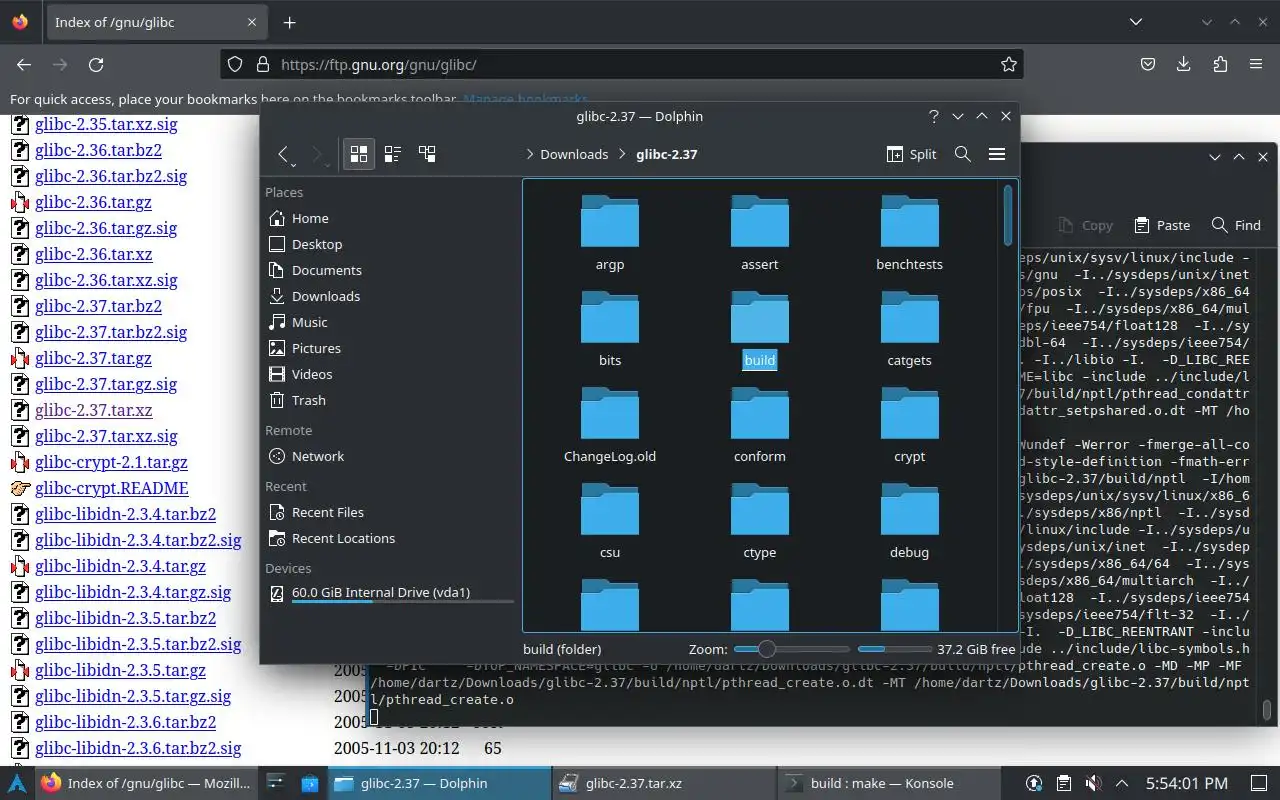1280x800 pixels.
Task: Open Trash in Places panel
Action: pyautogui.click(x=390, y=400)
